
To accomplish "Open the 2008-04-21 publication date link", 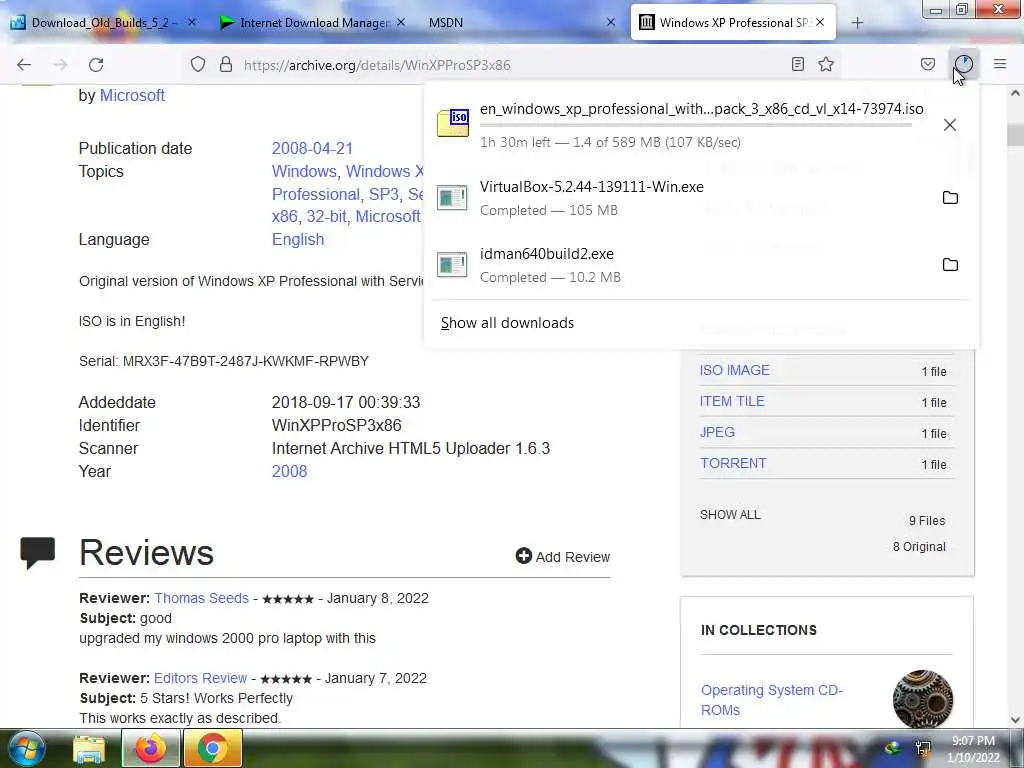I will pyautogui.click(x=312, y=148).
